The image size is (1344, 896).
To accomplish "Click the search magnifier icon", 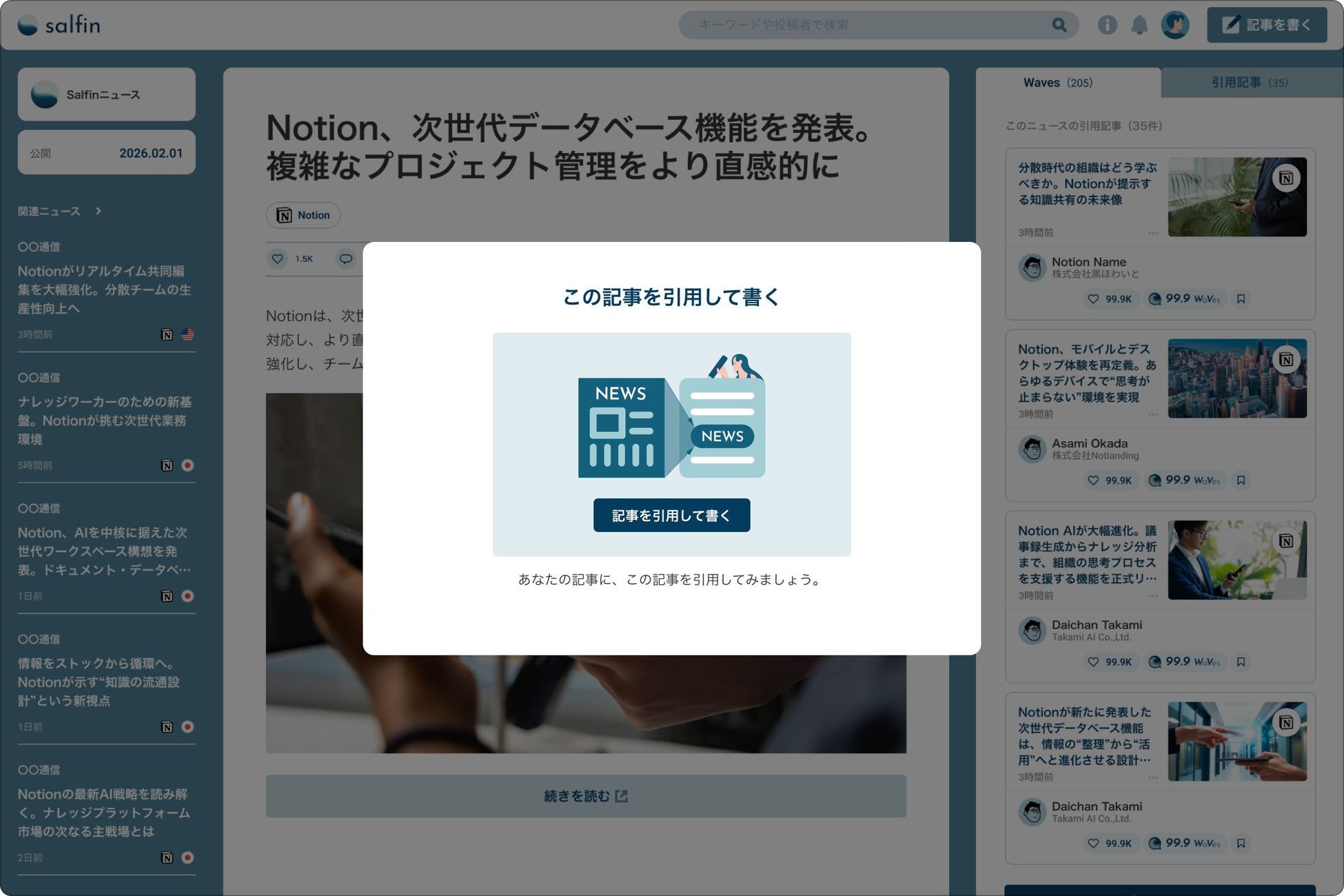I will pyautogui.click(x=1059, y=26).
